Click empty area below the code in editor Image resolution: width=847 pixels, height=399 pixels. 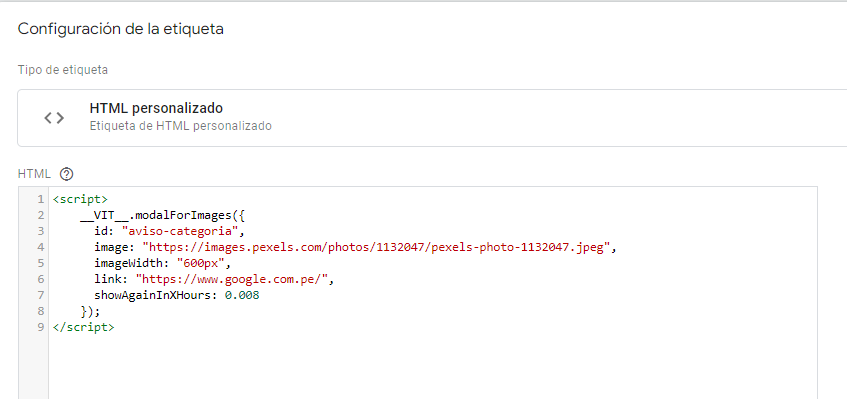pos(432,367)
